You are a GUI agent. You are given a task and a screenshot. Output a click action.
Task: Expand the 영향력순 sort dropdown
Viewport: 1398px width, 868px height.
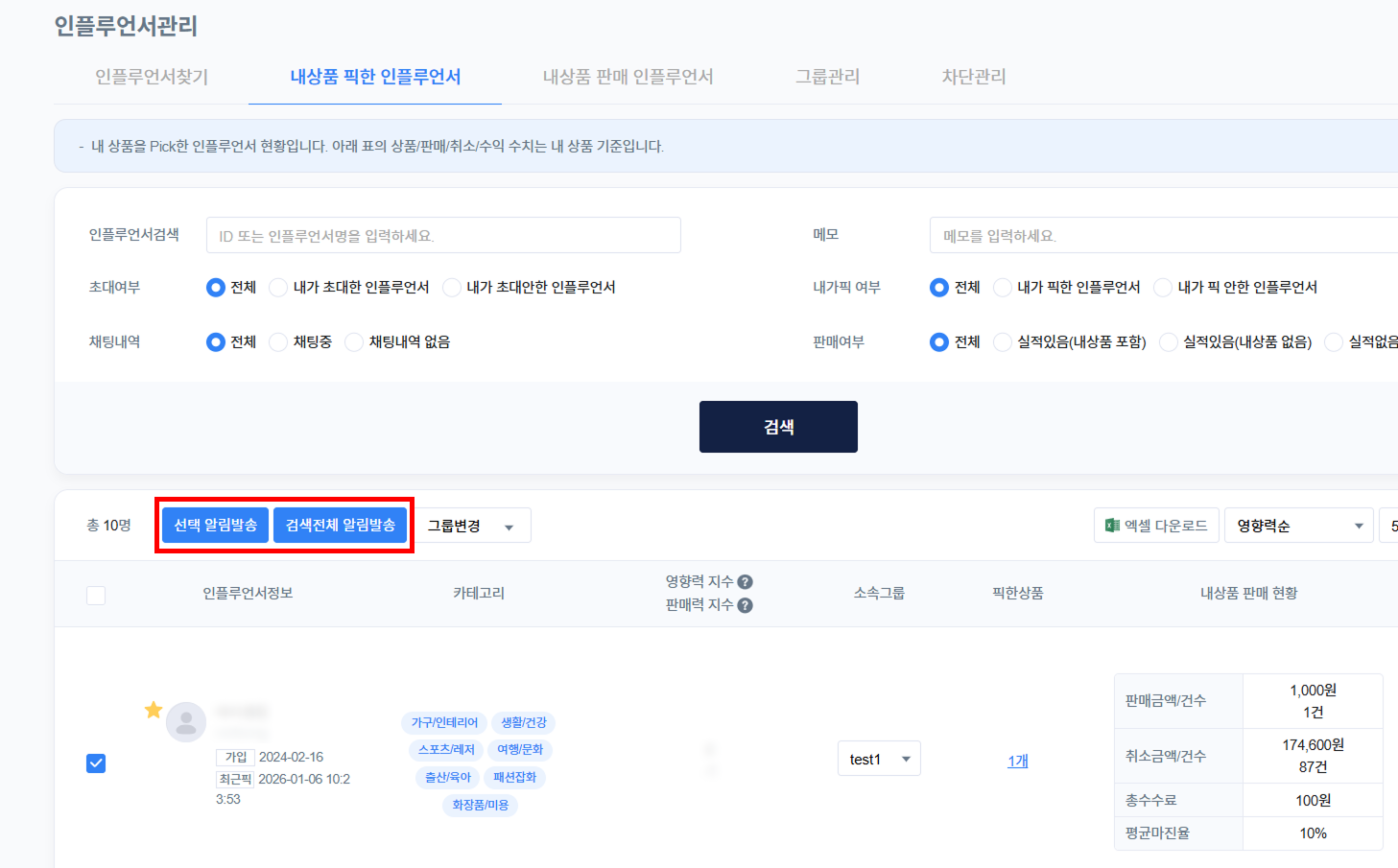tap(1298, 526)
